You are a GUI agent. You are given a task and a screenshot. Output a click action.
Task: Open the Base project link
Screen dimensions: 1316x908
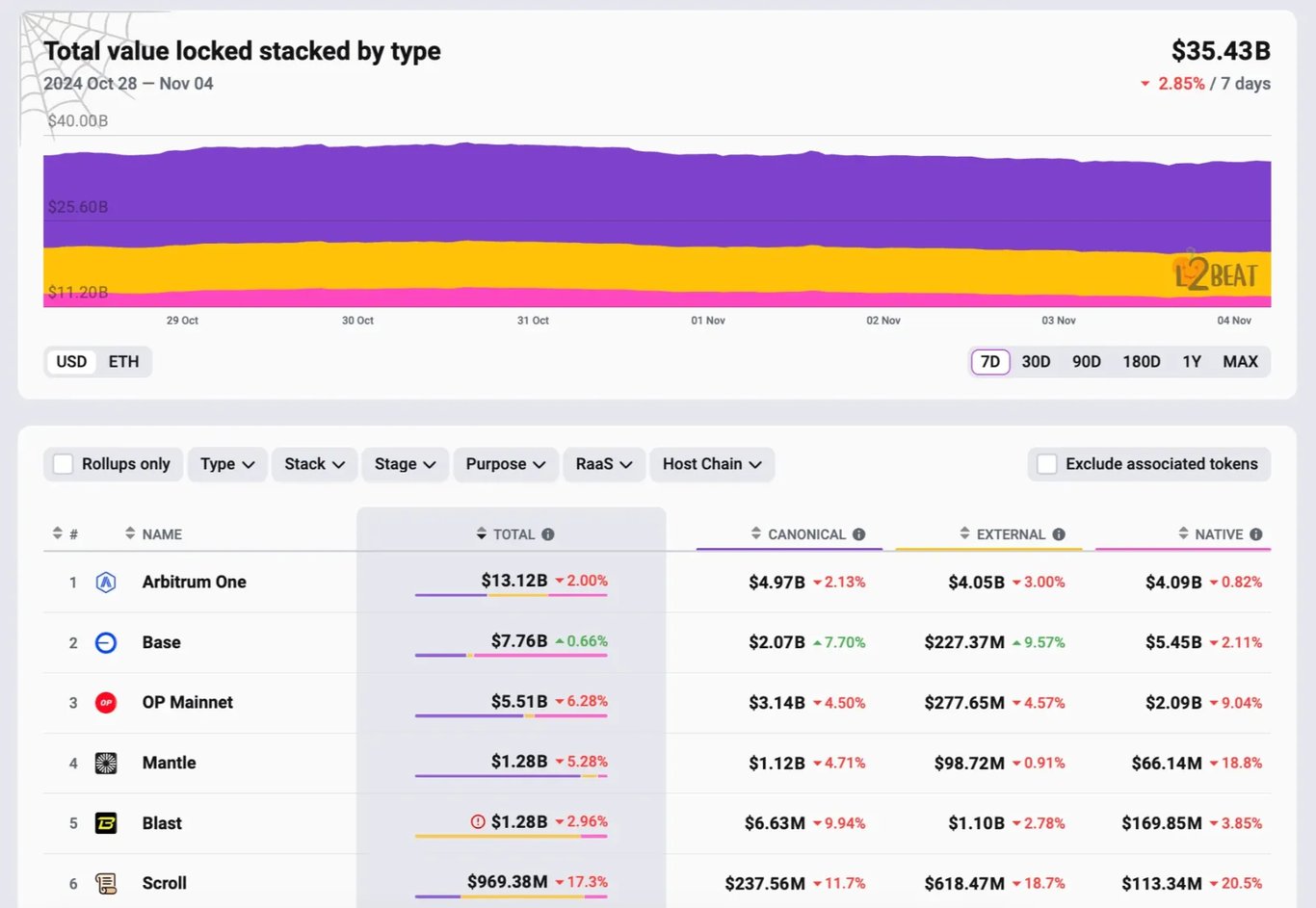coord(162,642)
